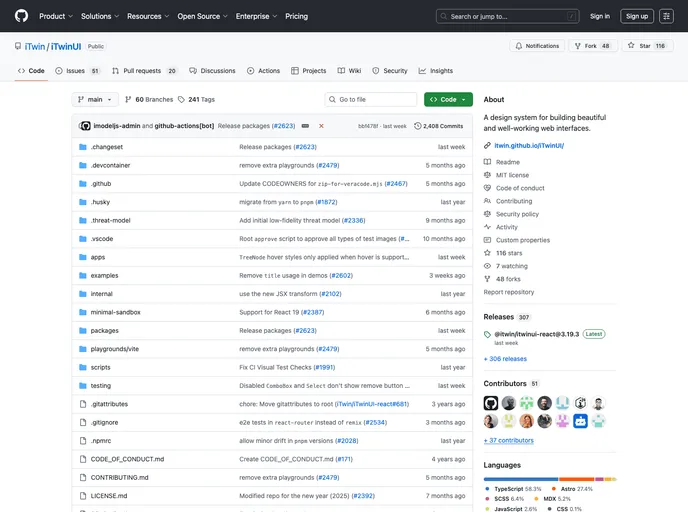View the 7 watching link

512,266
